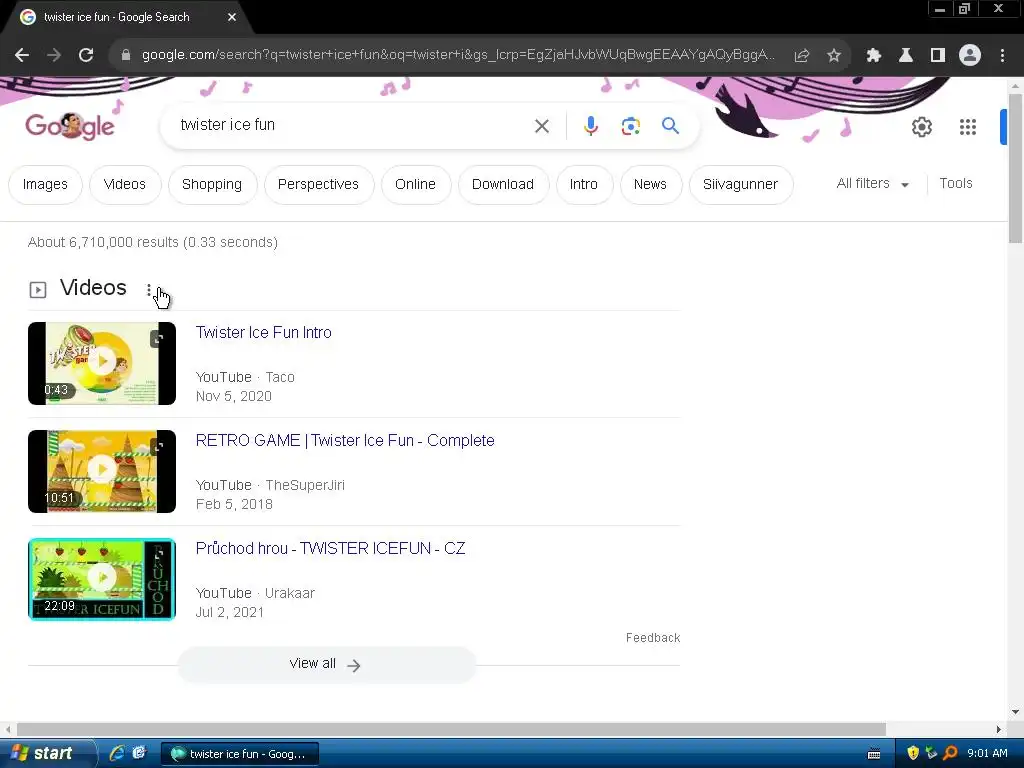Open RETRO GAME Twister Ice Fun link

[x=345, y=441]
